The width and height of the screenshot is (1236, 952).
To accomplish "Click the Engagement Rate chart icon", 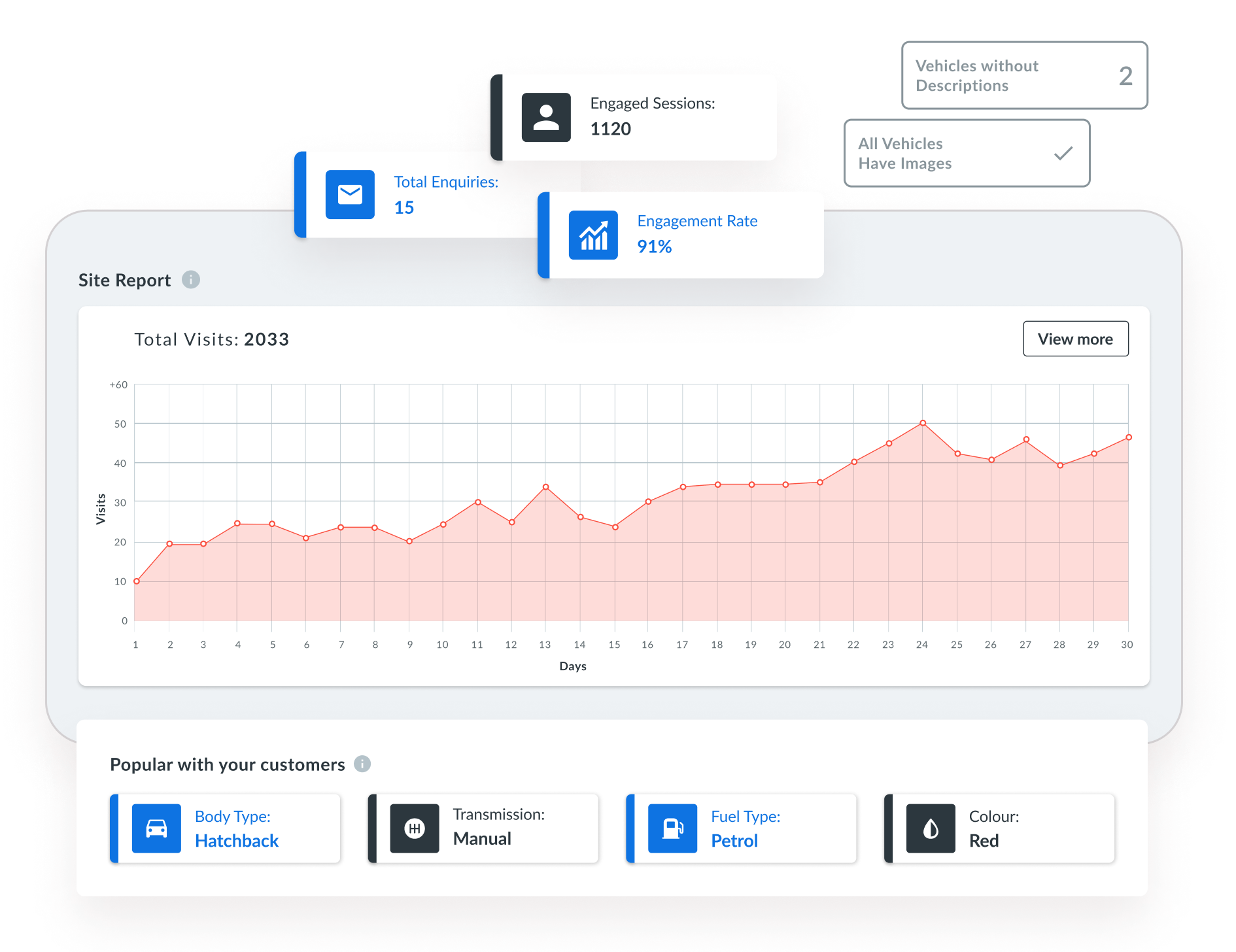I will [x=593, y=235].
